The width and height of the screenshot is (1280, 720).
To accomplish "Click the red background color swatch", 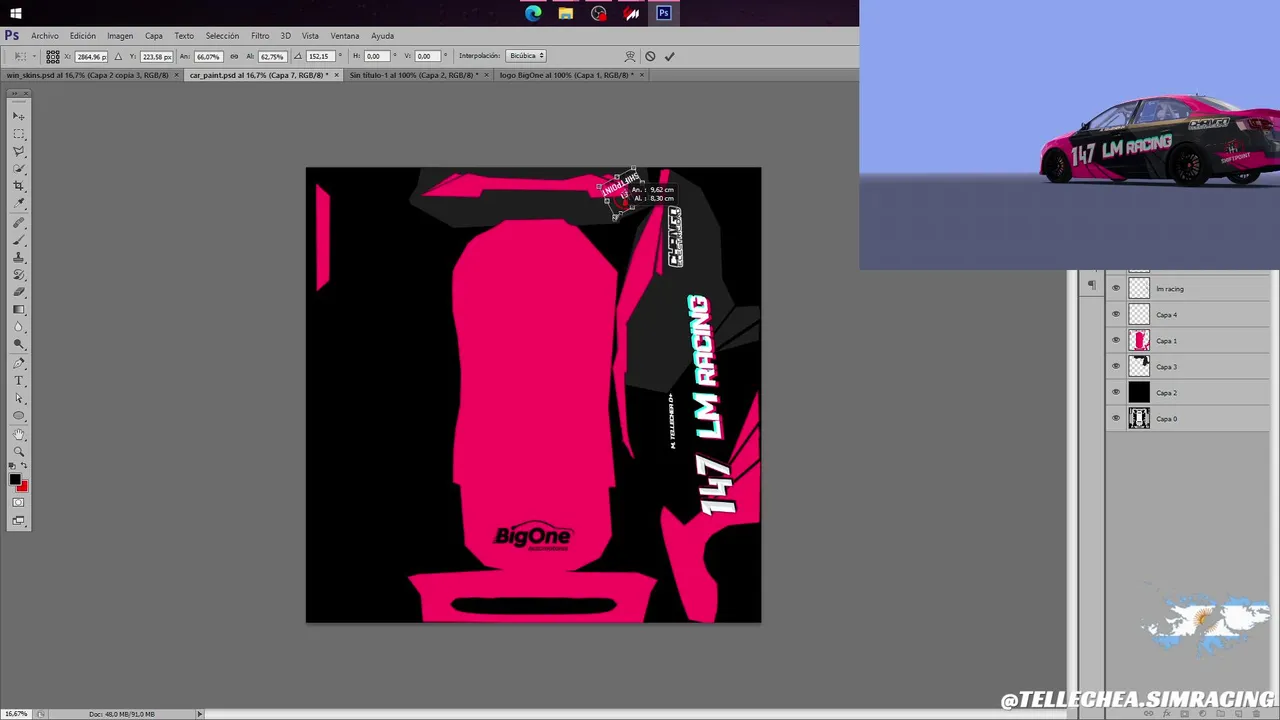I will pyautogui.click(x=23, y=488).
